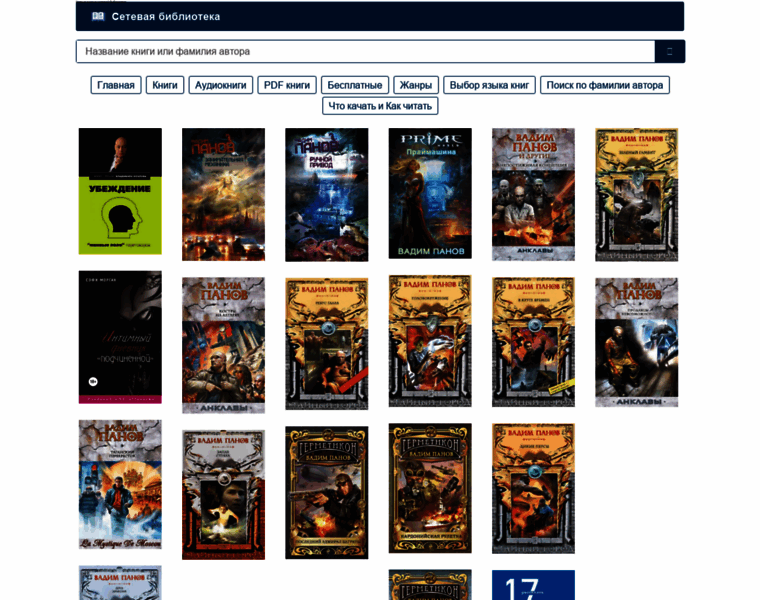The height and width of the screenshot is (600, 760).
Task: Open Поиск по фамилии автора
Action: point(605,85)
